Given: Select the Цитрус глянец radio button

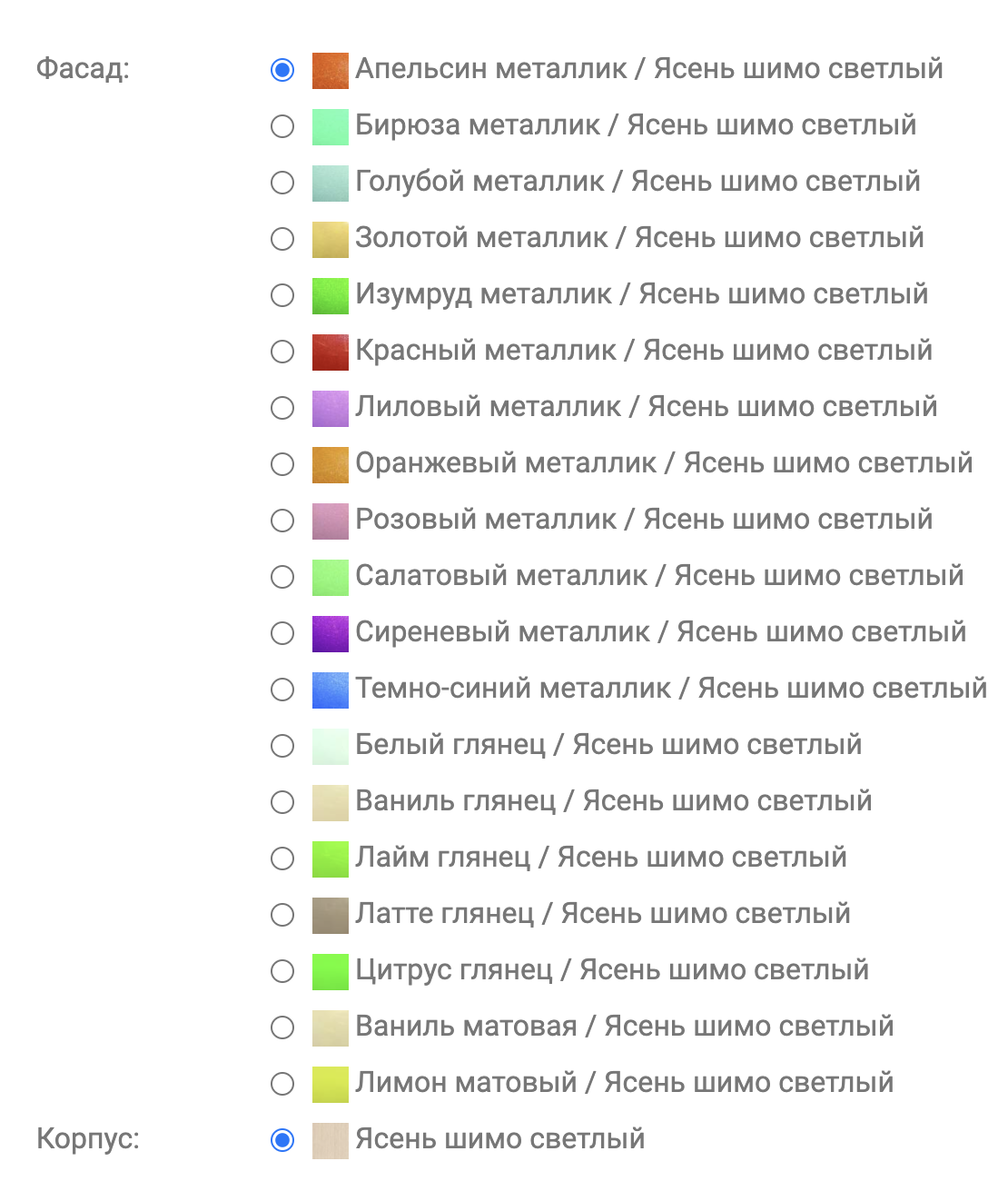Looking at the screenshot, I should tap(282, 971).
